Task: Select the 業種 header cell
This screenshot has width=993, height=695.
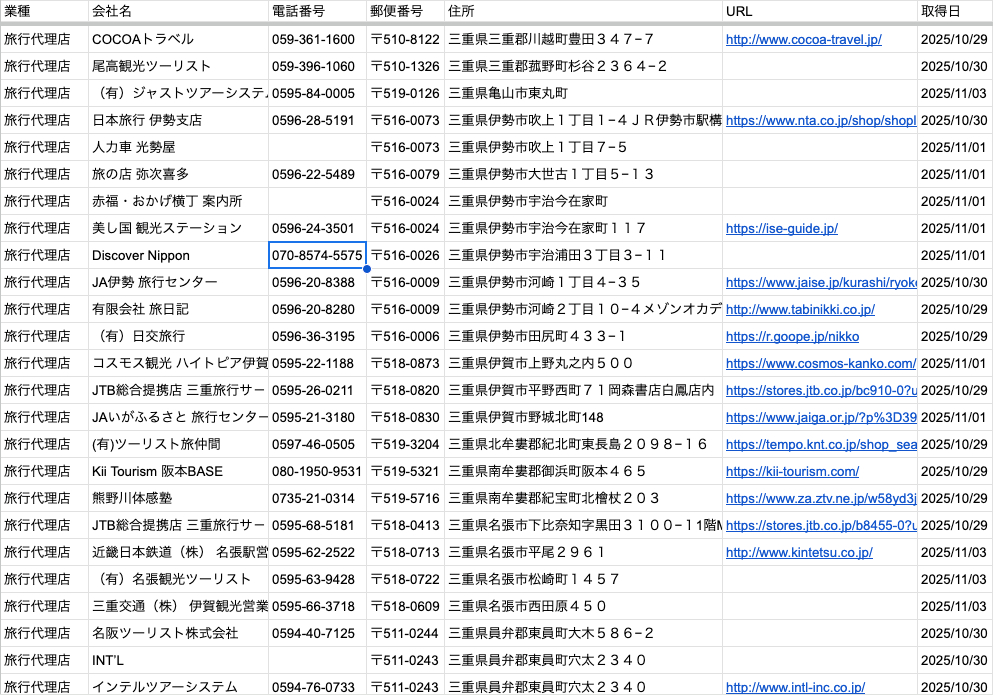Action: click(x=44, y=11)
